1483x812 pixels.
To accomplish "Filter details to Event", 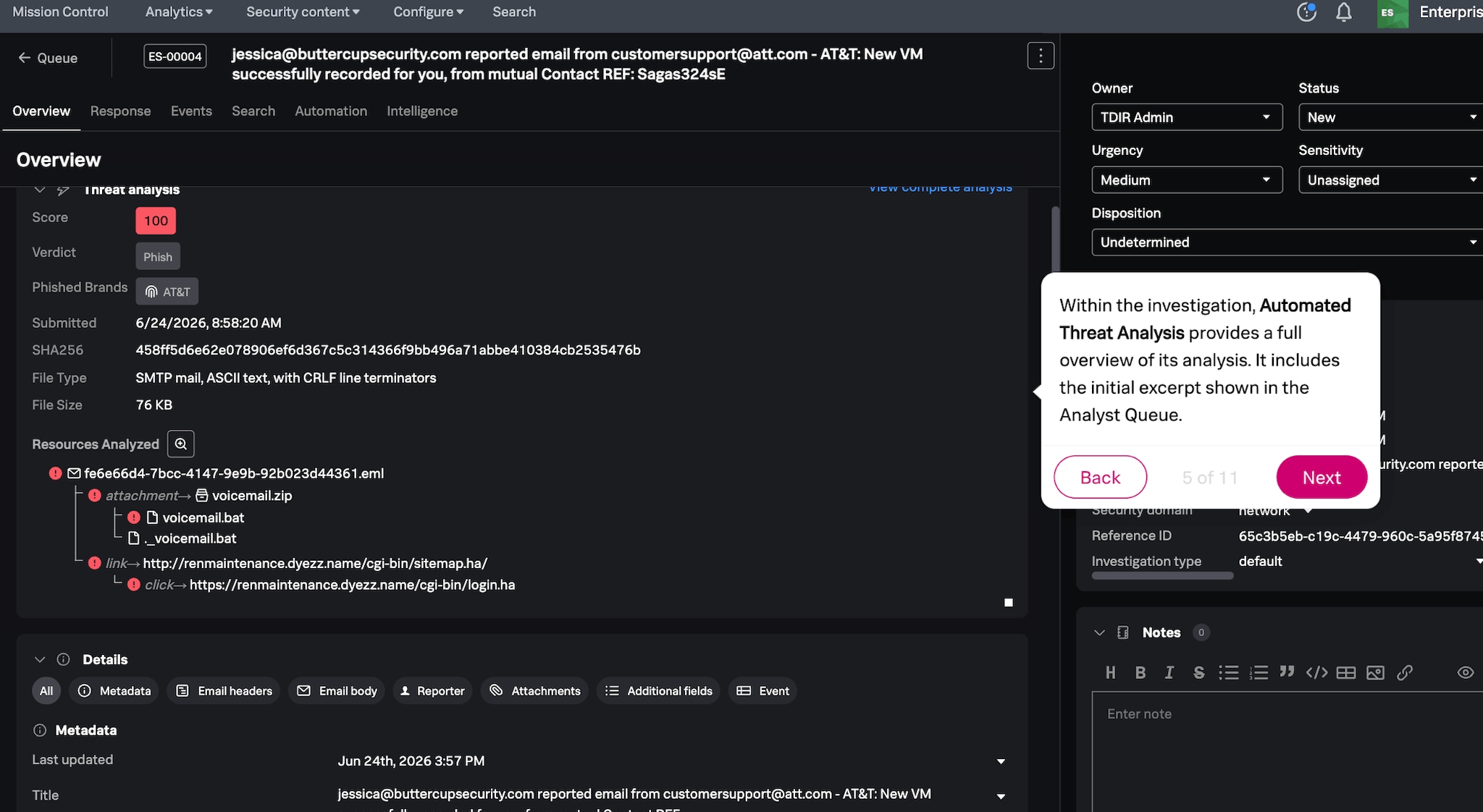I will pos(762,691).
